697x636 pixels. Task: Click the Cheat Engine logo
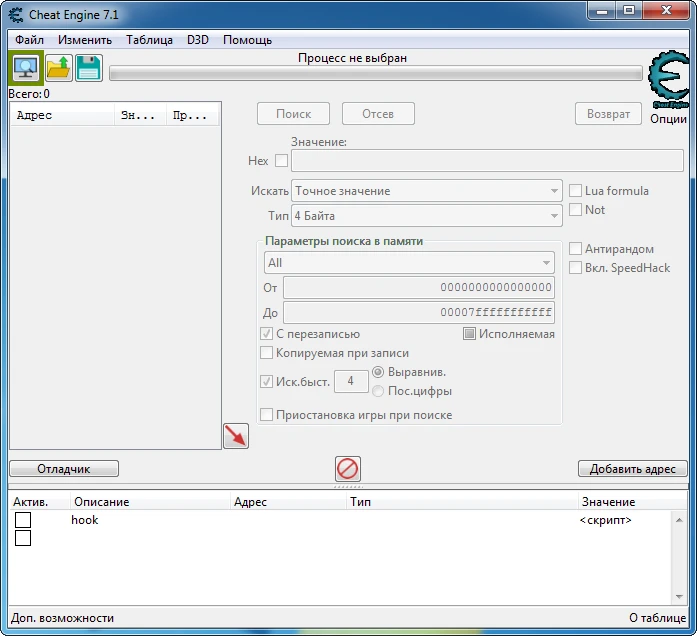pyautogui.click(x=669, y=80)
